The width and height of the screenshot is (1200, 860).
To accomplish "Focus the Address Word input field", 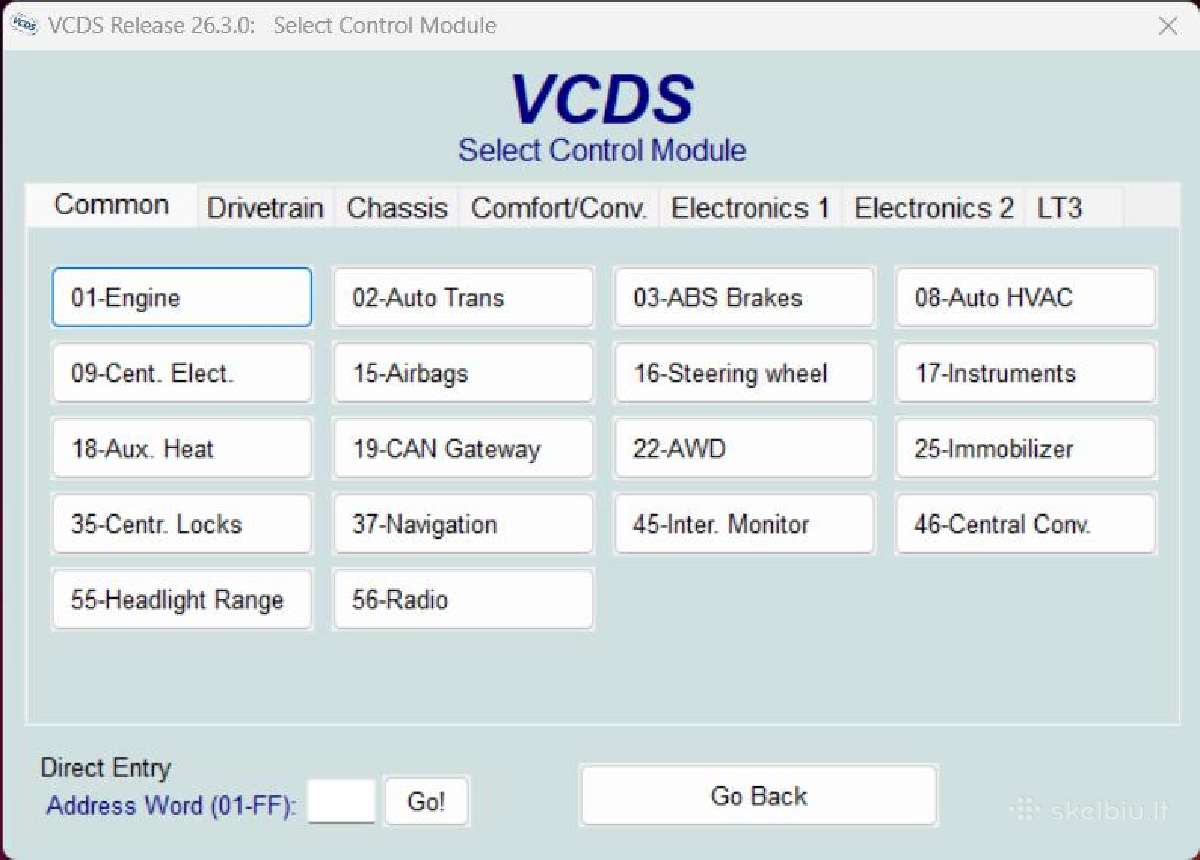I will 341,801.
